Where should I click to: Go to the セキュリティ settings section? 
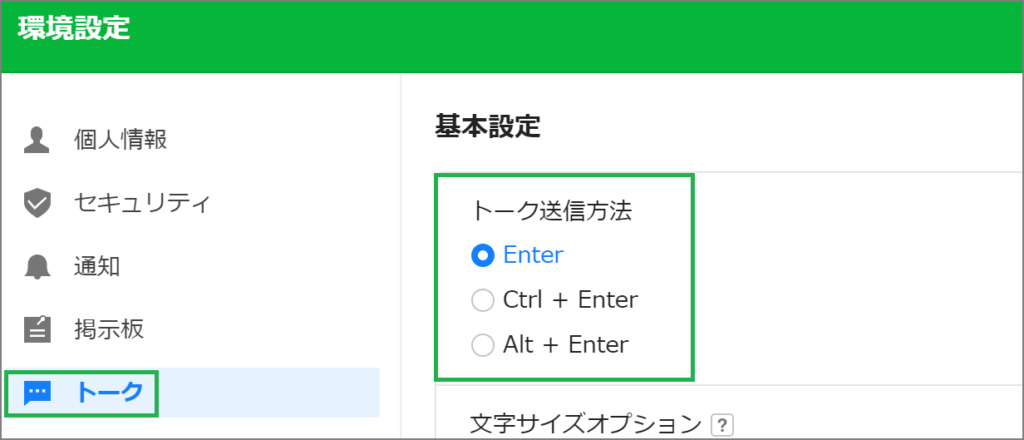click(x=142, y=203)
